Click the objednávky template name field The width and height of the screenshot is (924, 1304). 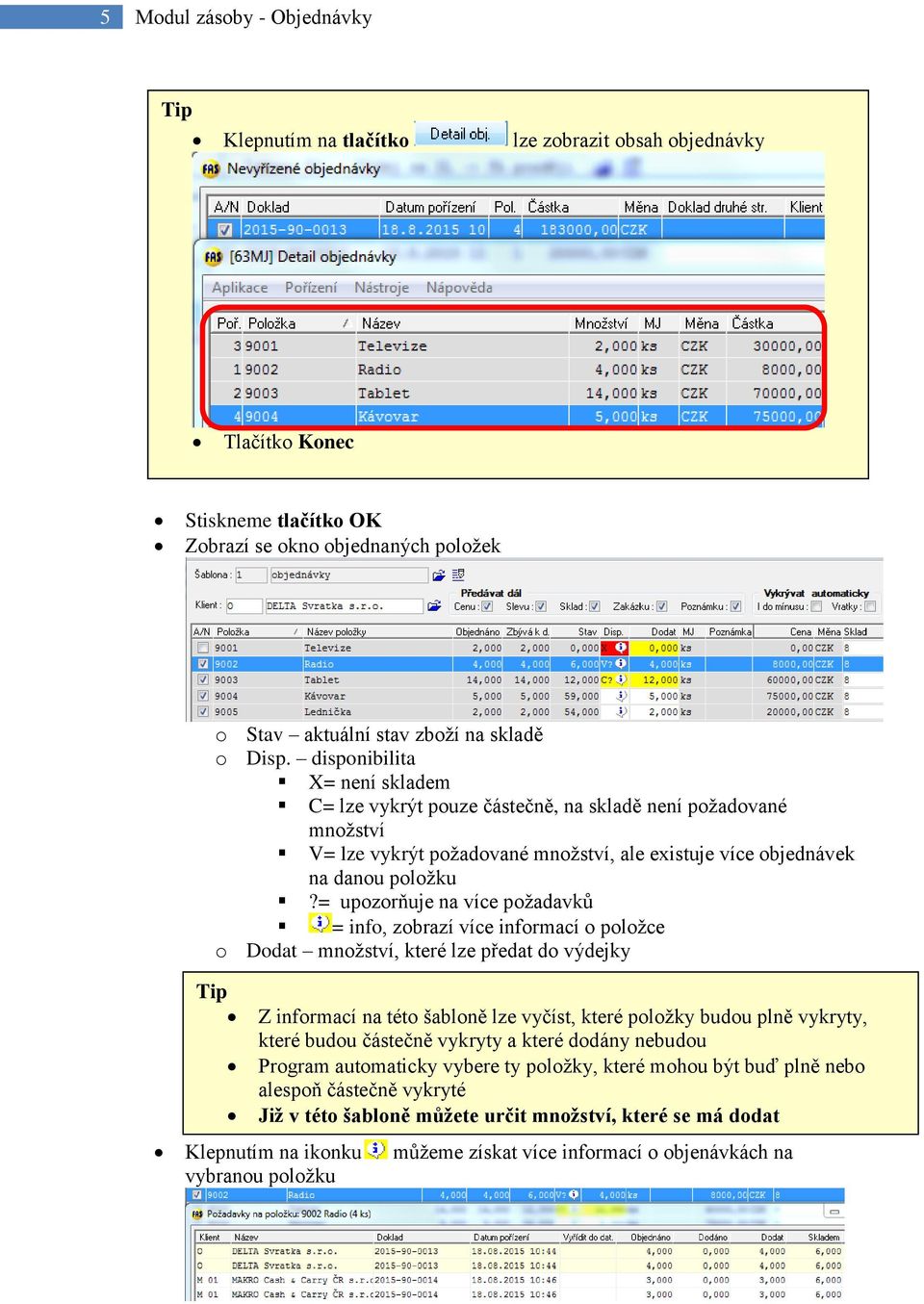tap(348, 575)
